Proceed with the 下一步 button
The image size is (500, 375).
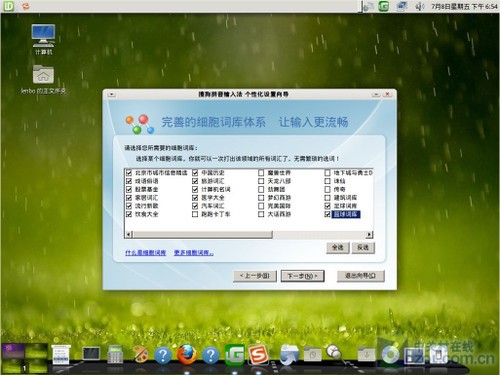tap(302, 276)
